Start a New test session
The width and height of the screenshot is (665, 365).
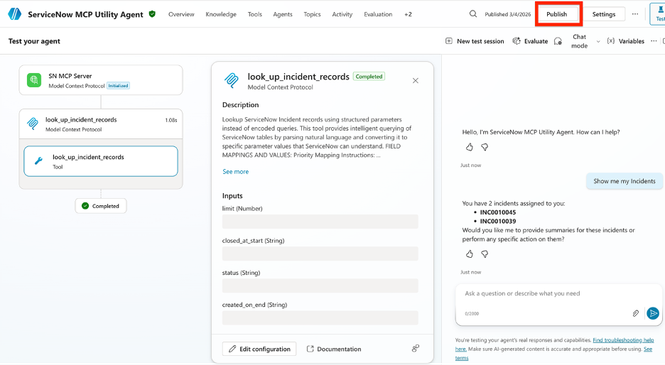point(475,41)
